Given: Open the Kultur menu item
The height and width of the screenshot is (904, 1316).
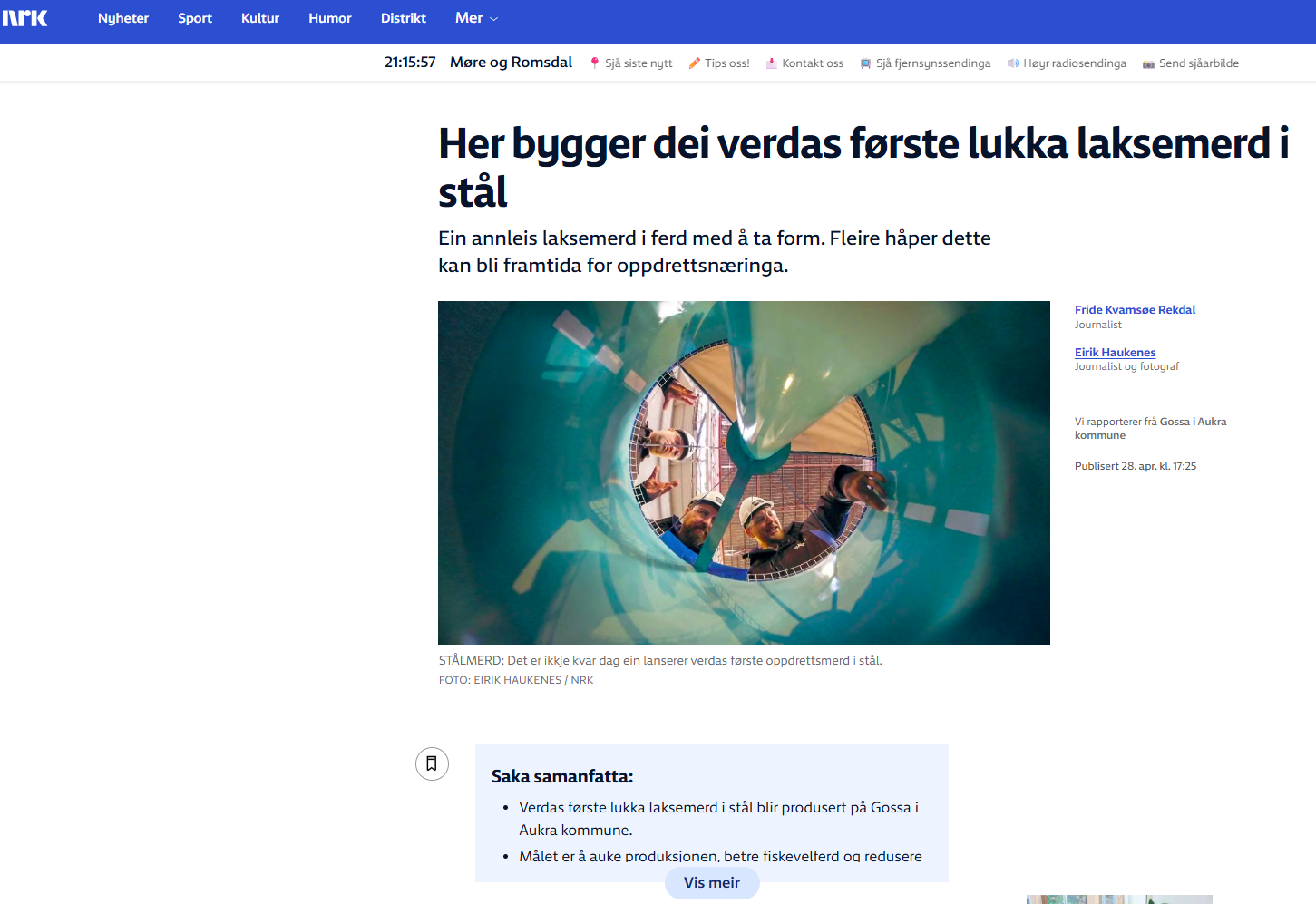Looking at the screenshot, I should pyautogui.click(x=260, y=18).
